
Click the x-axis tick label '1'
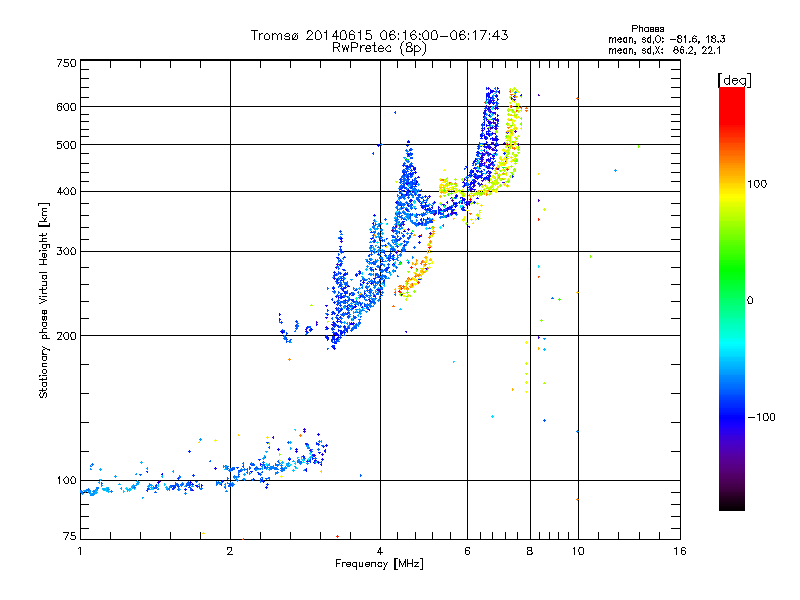point(80,551)
